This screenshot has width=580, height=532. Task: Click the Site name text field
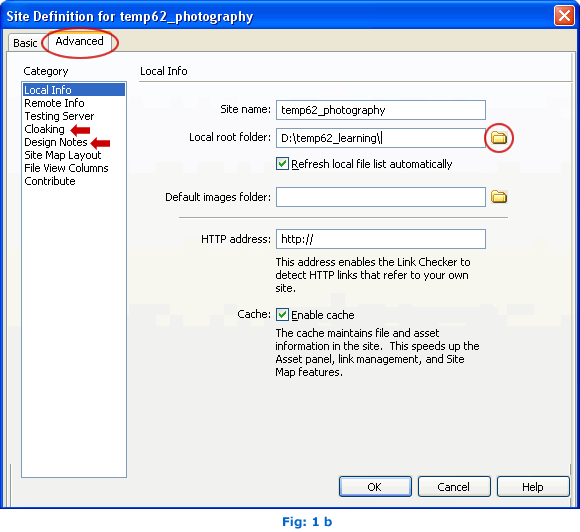tap(381, 110)
